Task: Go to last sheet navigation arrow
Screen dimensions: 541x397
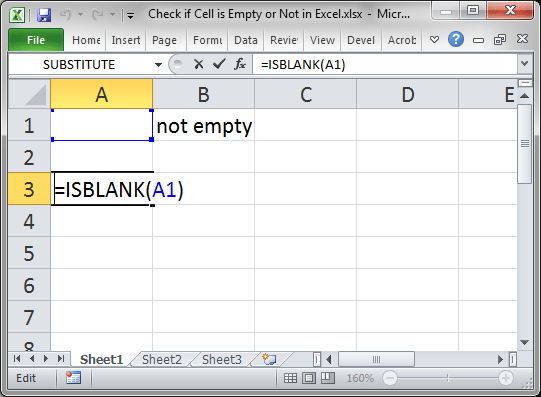Action: [61, 359]
